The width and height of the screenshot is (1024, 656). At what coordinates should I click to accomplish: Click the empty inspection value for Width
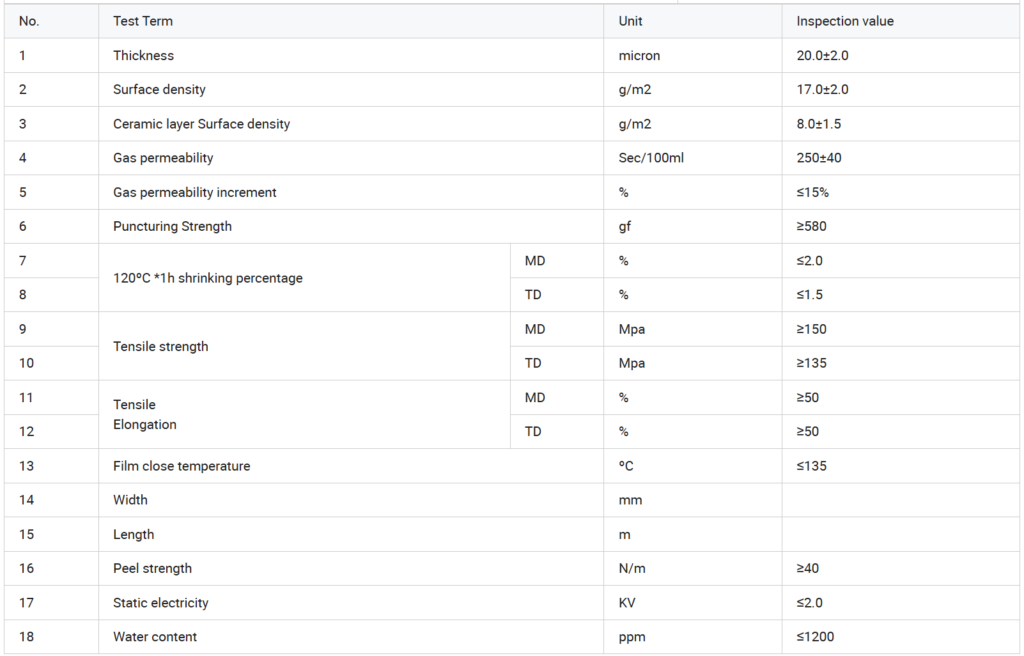click(x=900, y=500)
